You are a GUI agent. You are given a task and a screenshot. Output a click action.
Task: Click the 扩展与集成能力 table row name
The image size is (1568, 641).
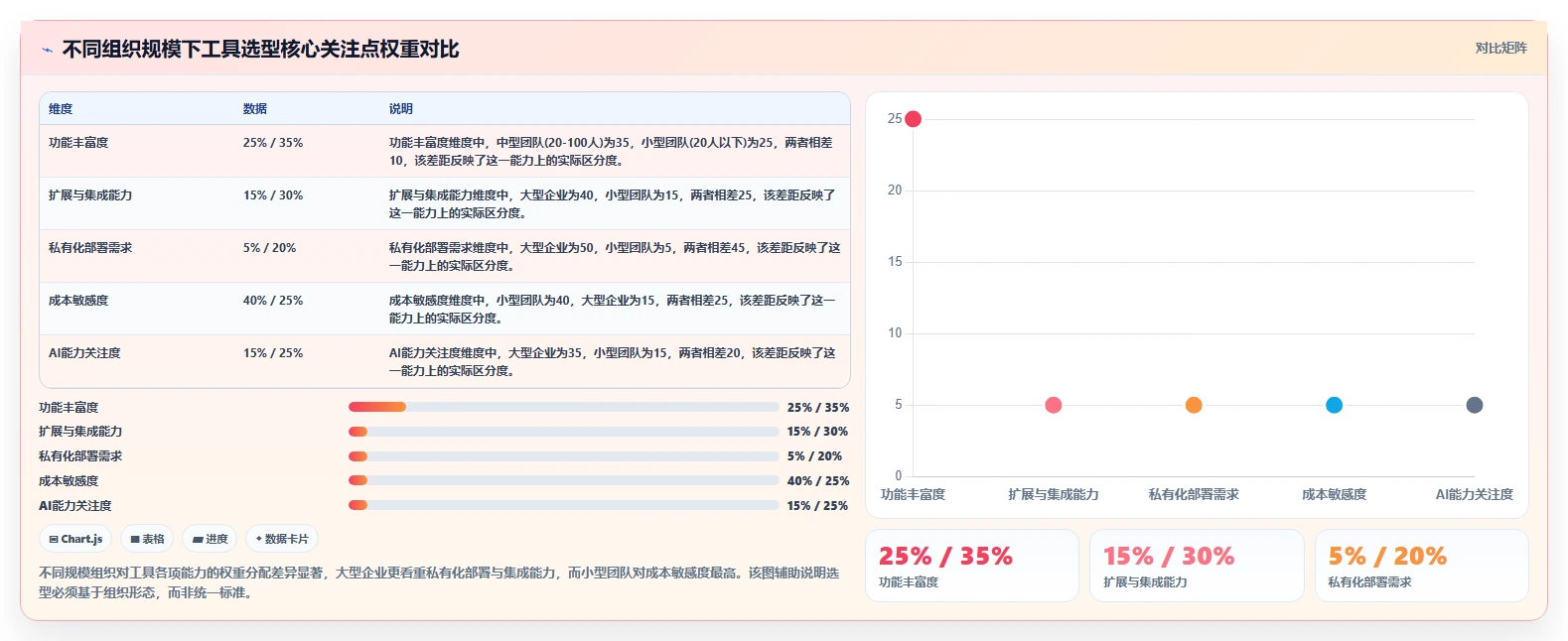[x=90, y=195]
